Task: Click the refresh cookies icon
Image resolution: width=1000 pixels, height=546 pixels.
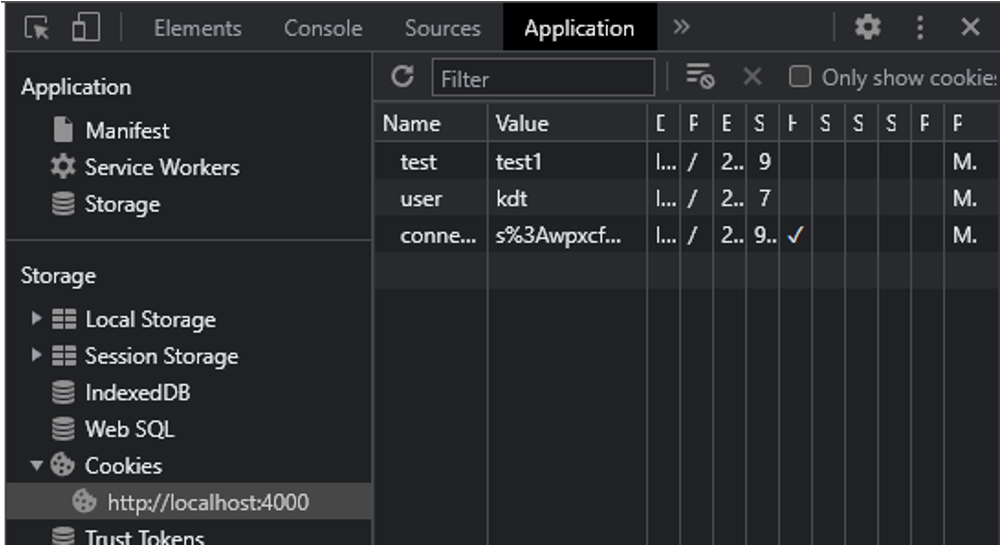Action: (x=402, y=77)
